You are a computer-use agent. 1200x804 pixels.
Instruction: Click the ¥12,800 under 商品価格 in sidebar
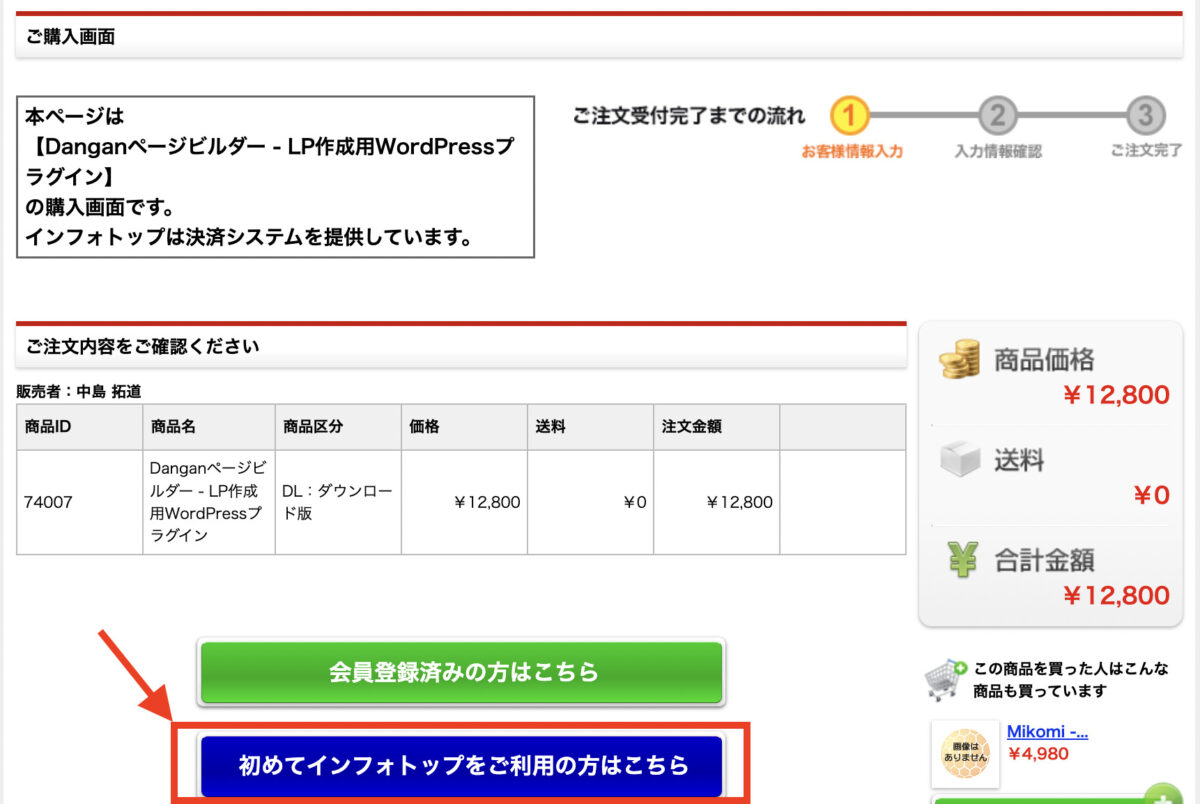click(1116, 395)
